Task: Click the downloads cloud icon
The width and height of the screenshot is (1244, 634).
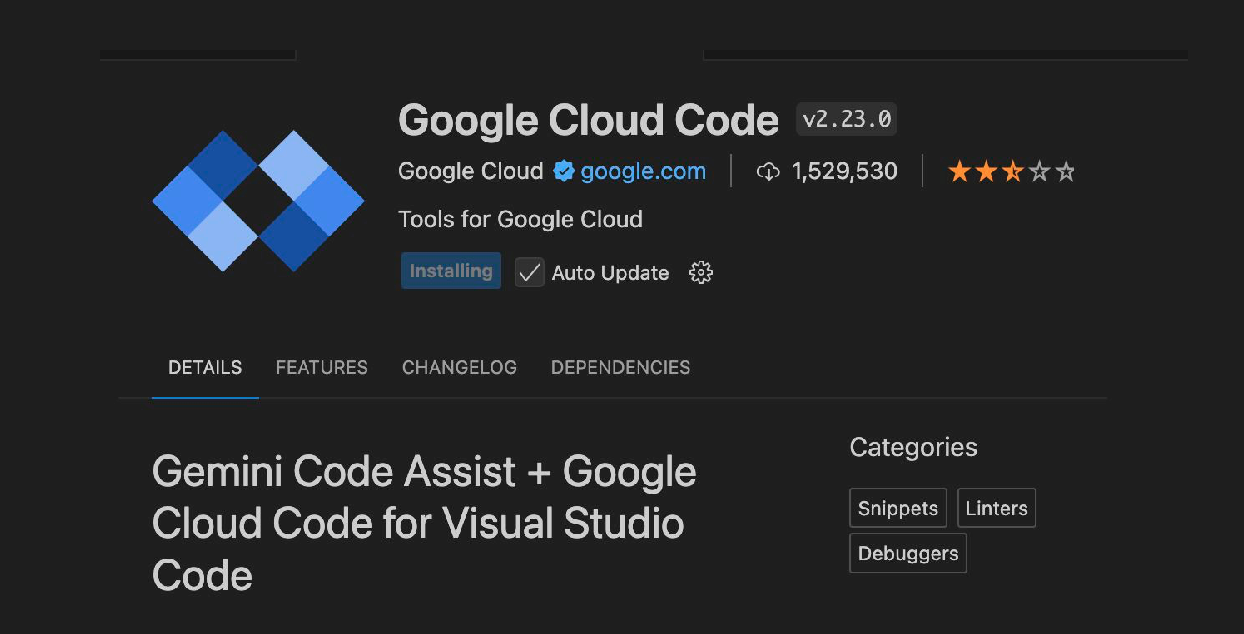Action: point(768,170)
